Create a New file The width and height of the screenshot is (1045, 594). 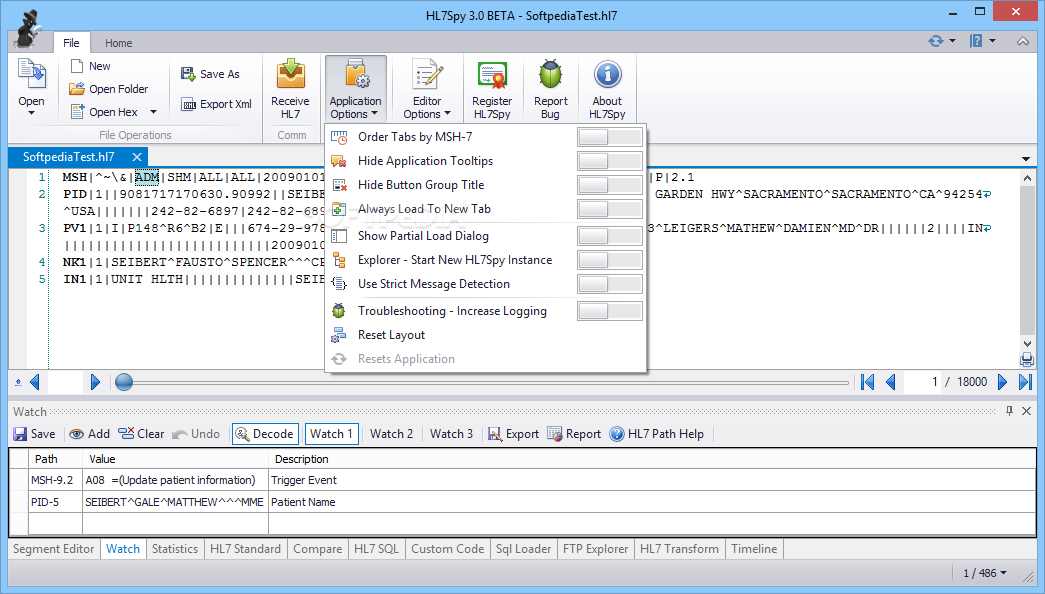(x=91, y=66)
